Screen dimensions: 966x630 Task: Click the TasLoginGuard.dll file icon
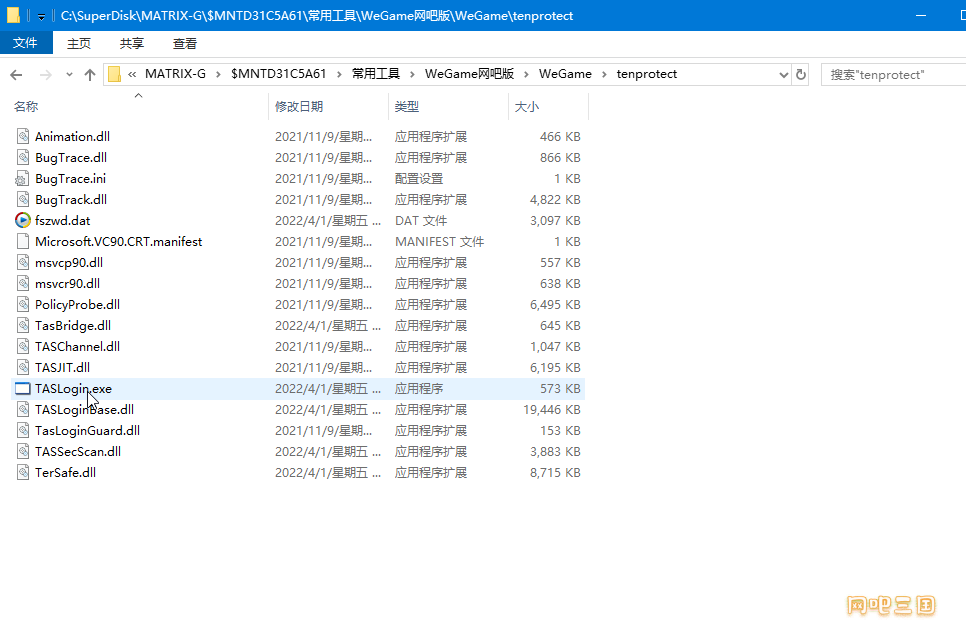[x=23, y=430]
